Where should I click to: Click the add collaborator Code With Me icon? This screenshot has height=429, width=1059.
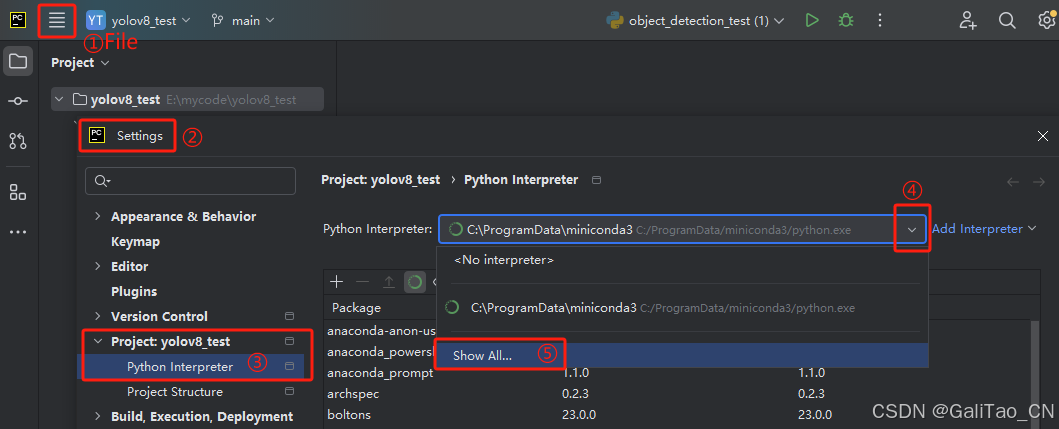pyautogui.click(x=968, y=21)
